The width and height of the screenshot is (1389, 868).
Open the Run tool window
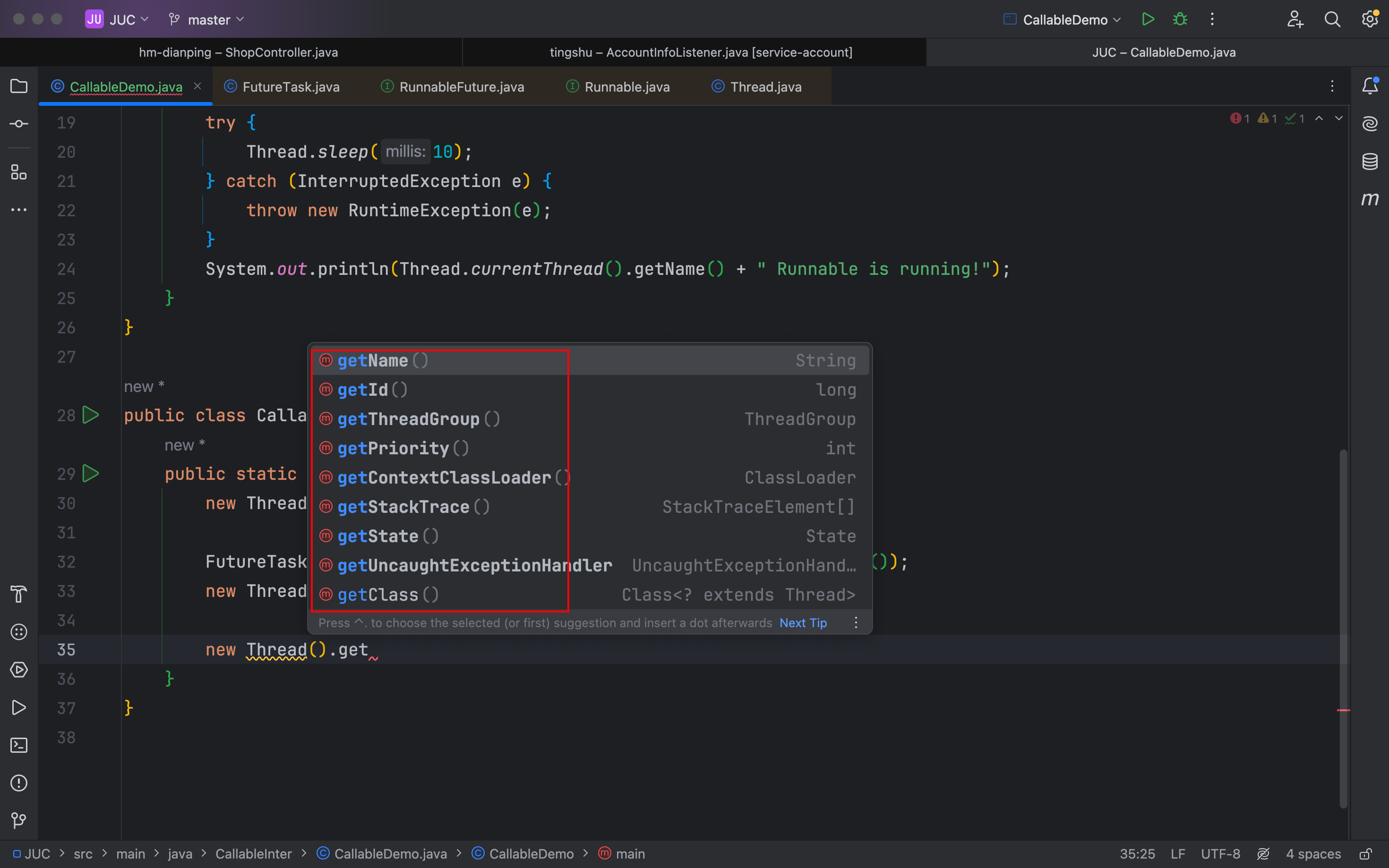19,707
